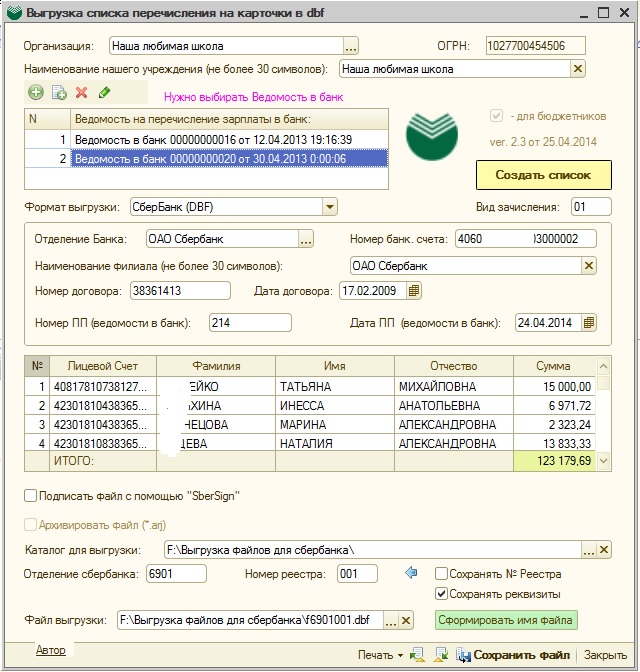
Task: Open the Автор link
Action: [x=51, y=650]
